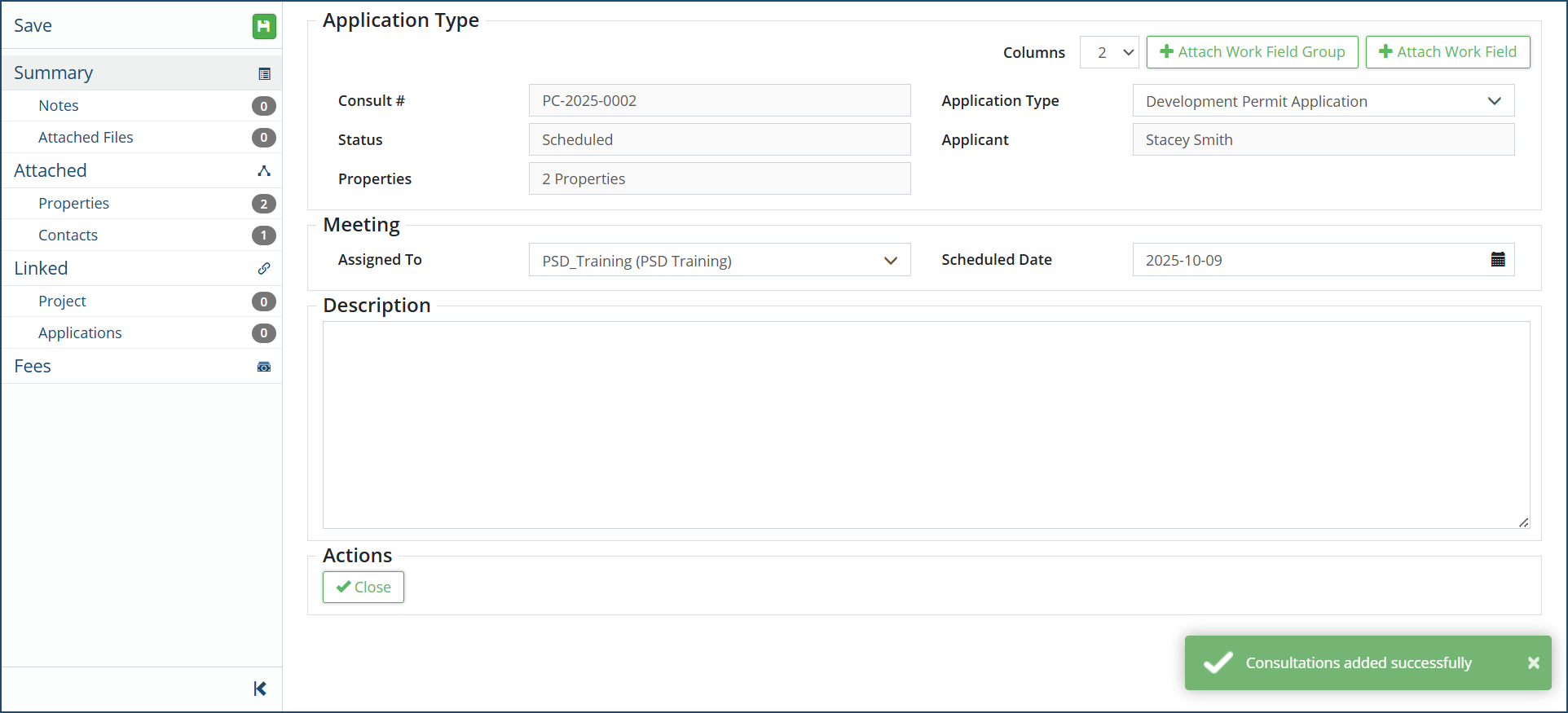Click the green Save disk icon
The width and height of the screenshot is (1568, 713).
[x=263, y=26]
